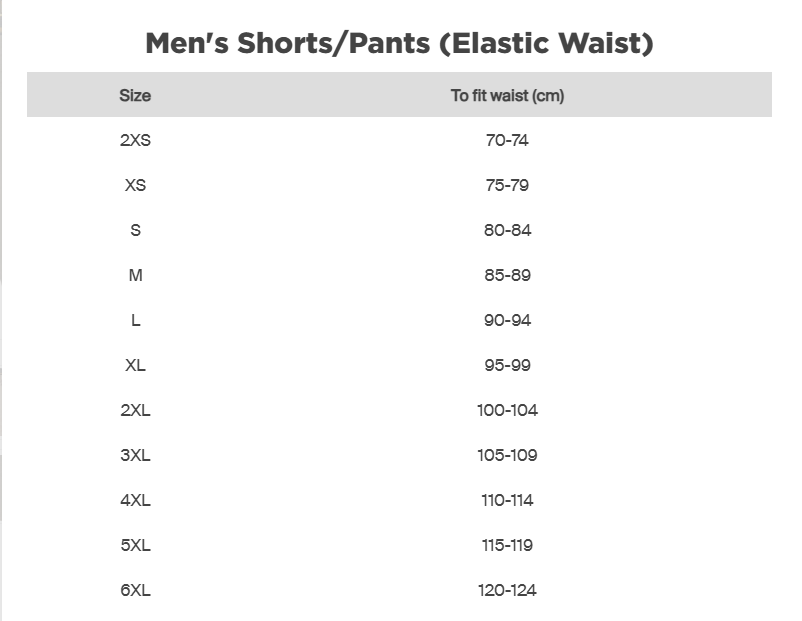Click the L size label
This screenshot has height=621, width=802.
click(135, 321)
